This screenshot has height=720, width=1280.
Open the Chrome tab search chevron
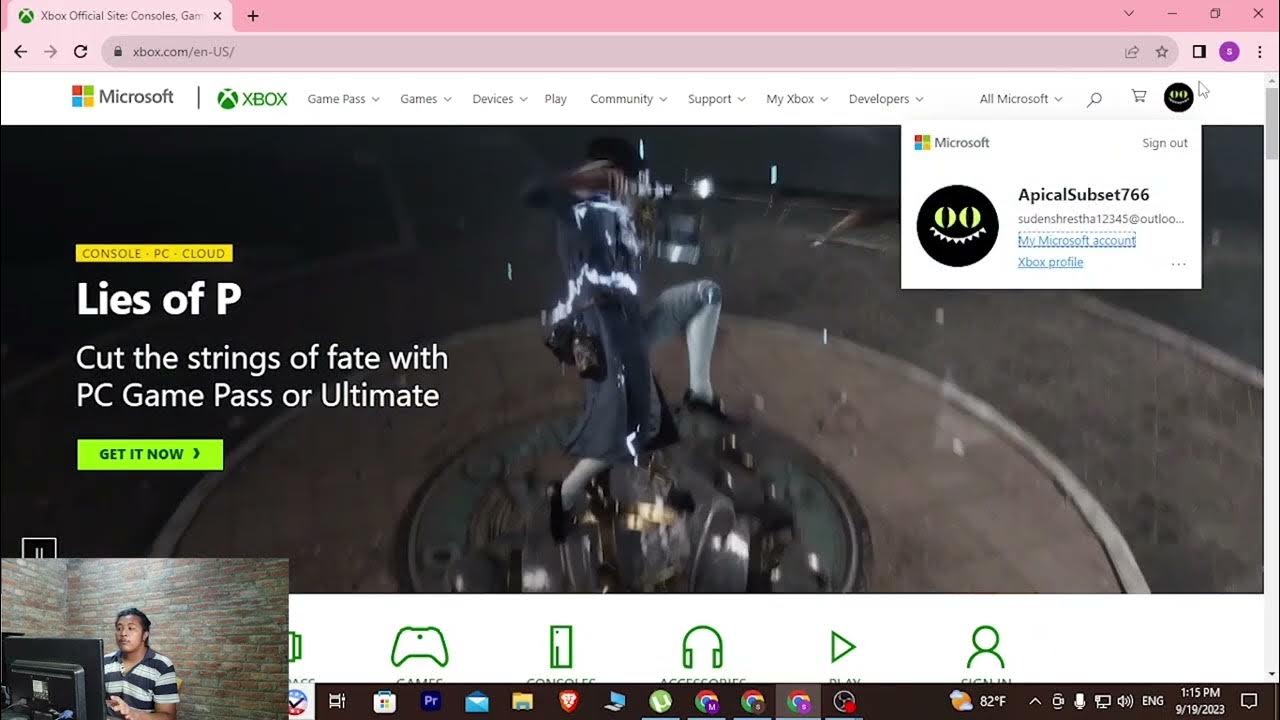pos(1129,14)
